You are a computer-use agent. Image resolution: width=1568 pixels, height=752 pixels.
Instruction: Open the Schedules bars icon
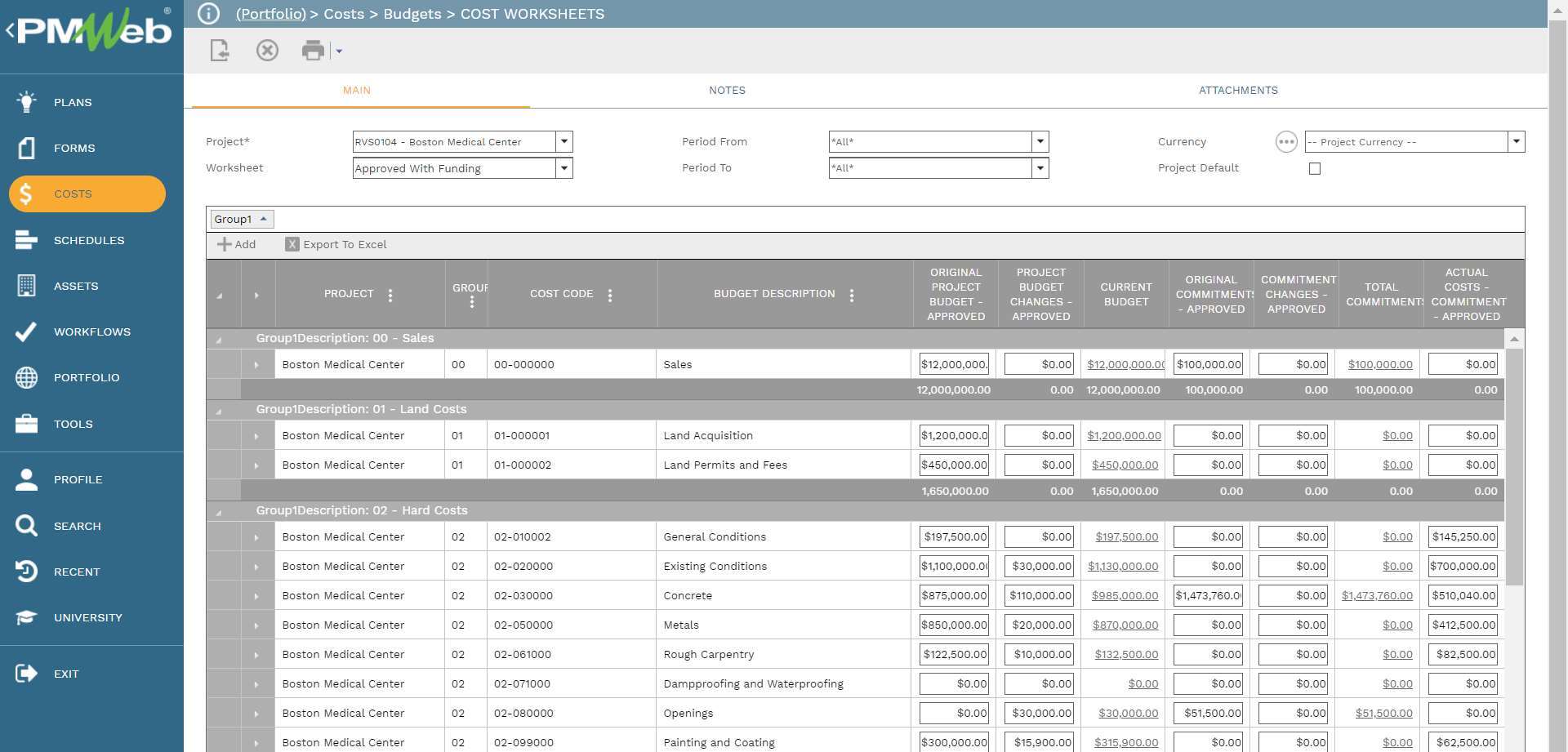point(26,240)
